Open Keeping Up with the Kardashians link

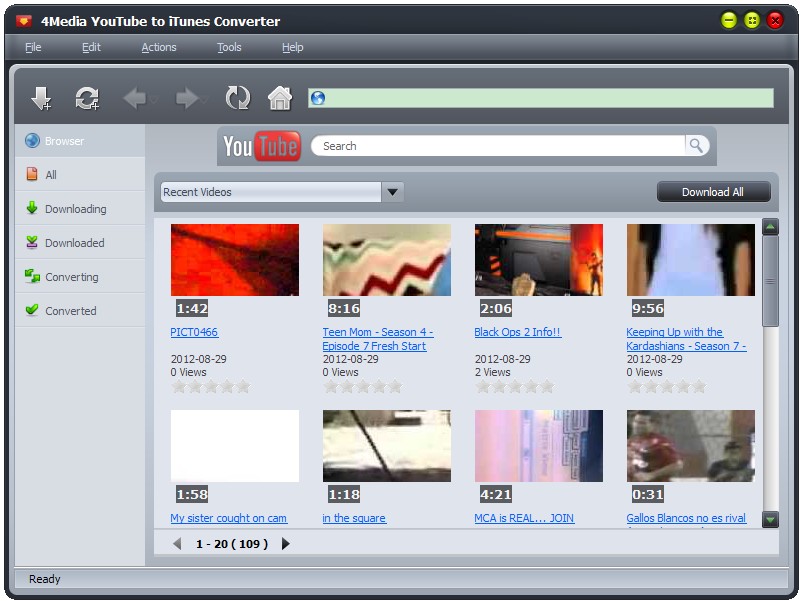686,339
